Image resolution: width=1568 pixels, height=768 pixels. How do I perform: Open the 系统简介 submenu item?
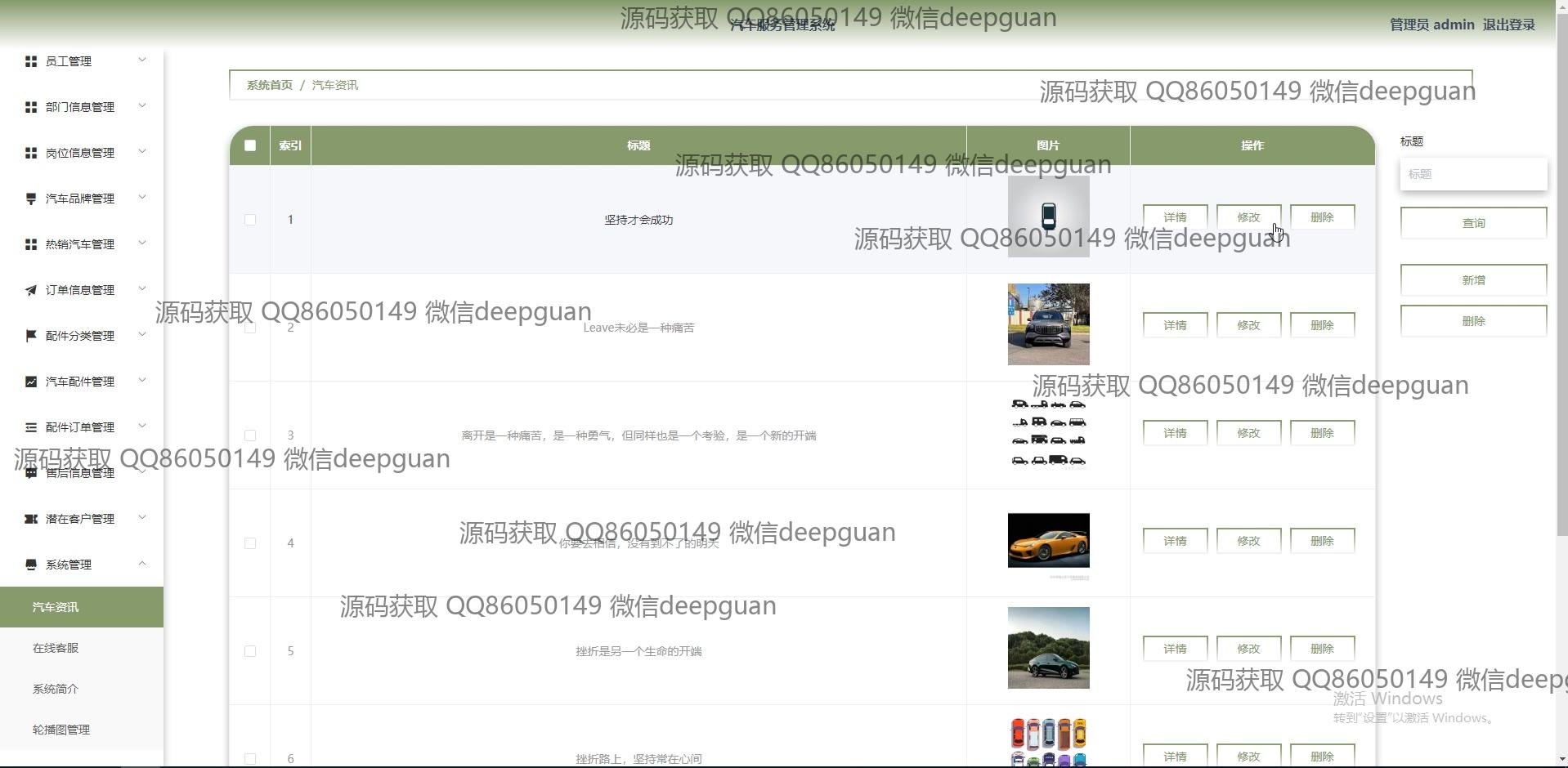[82, 689]
